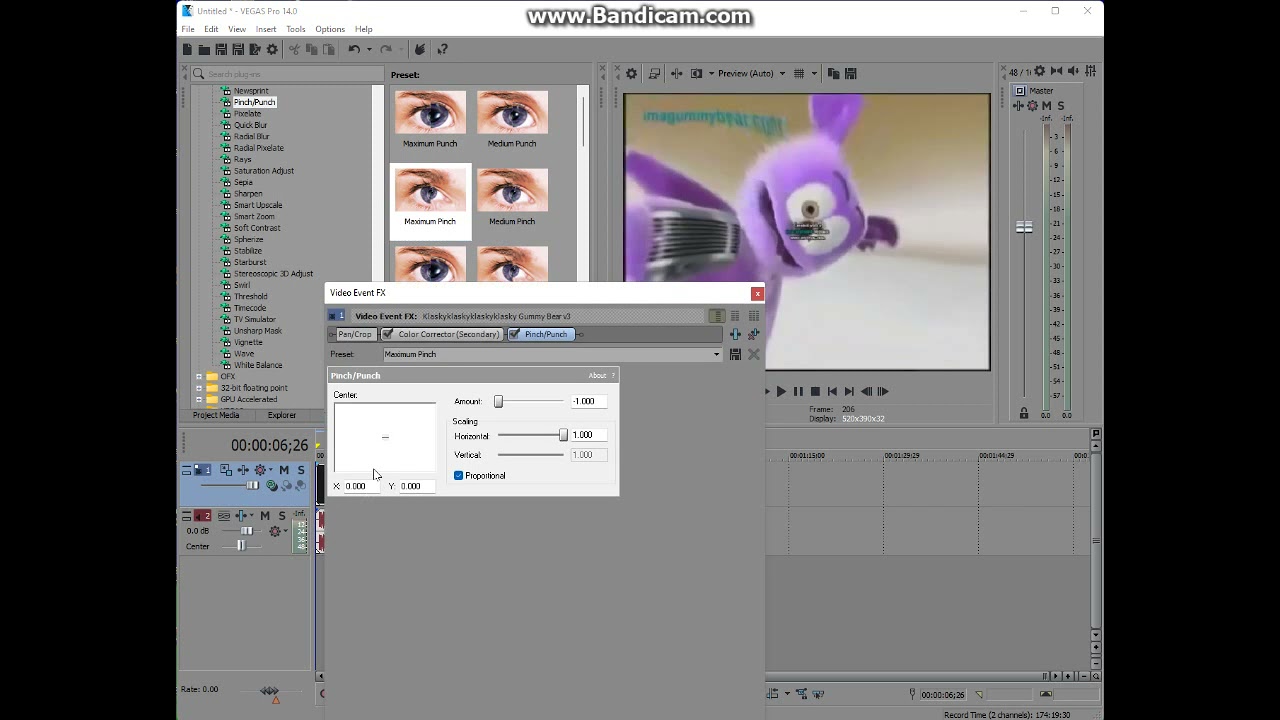
Task: Copy snapshot to clipboard icon
Action: click(x=833, y=73)
